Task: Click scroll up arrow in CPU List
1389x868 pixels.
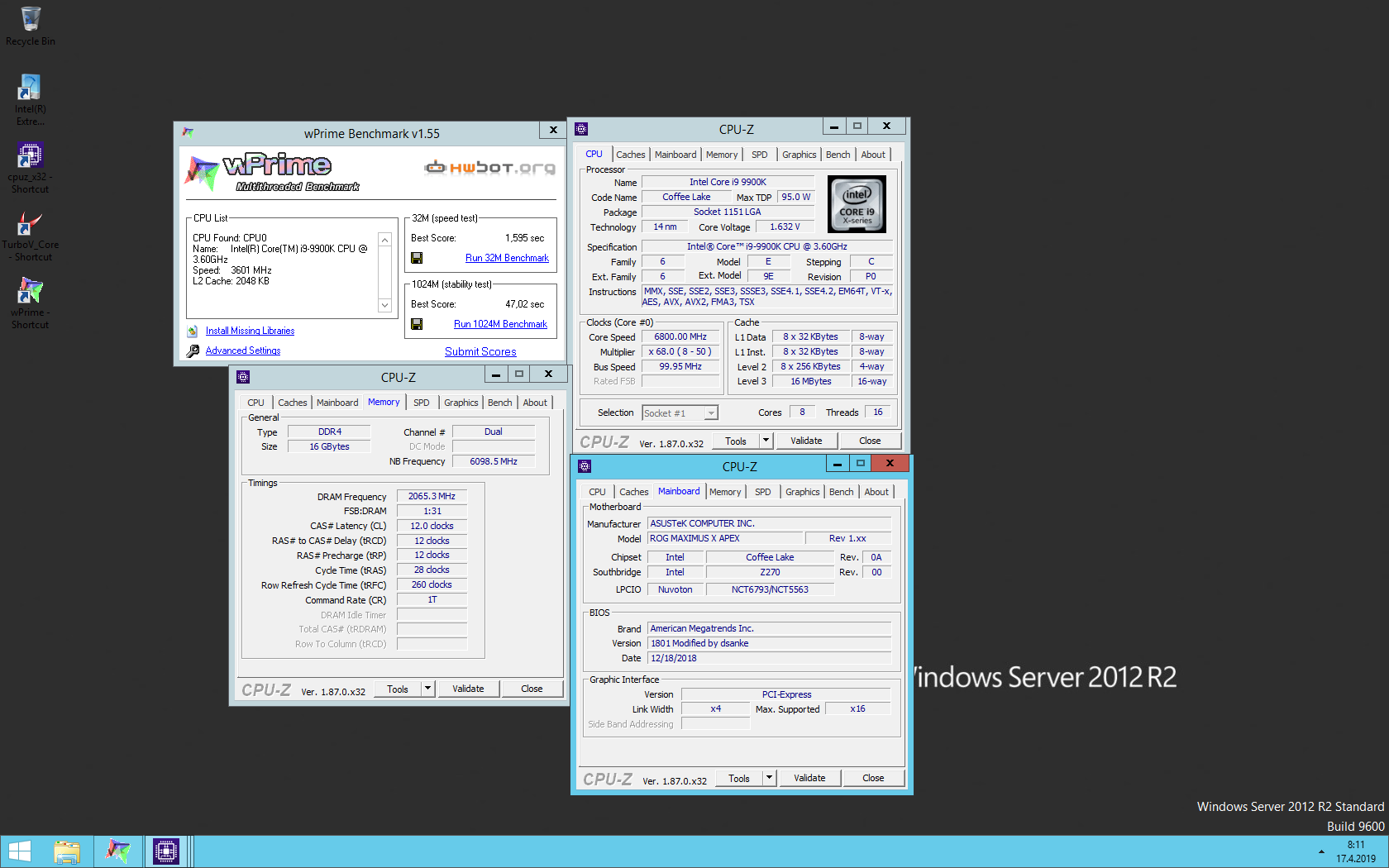Action: tap(384, 240)
